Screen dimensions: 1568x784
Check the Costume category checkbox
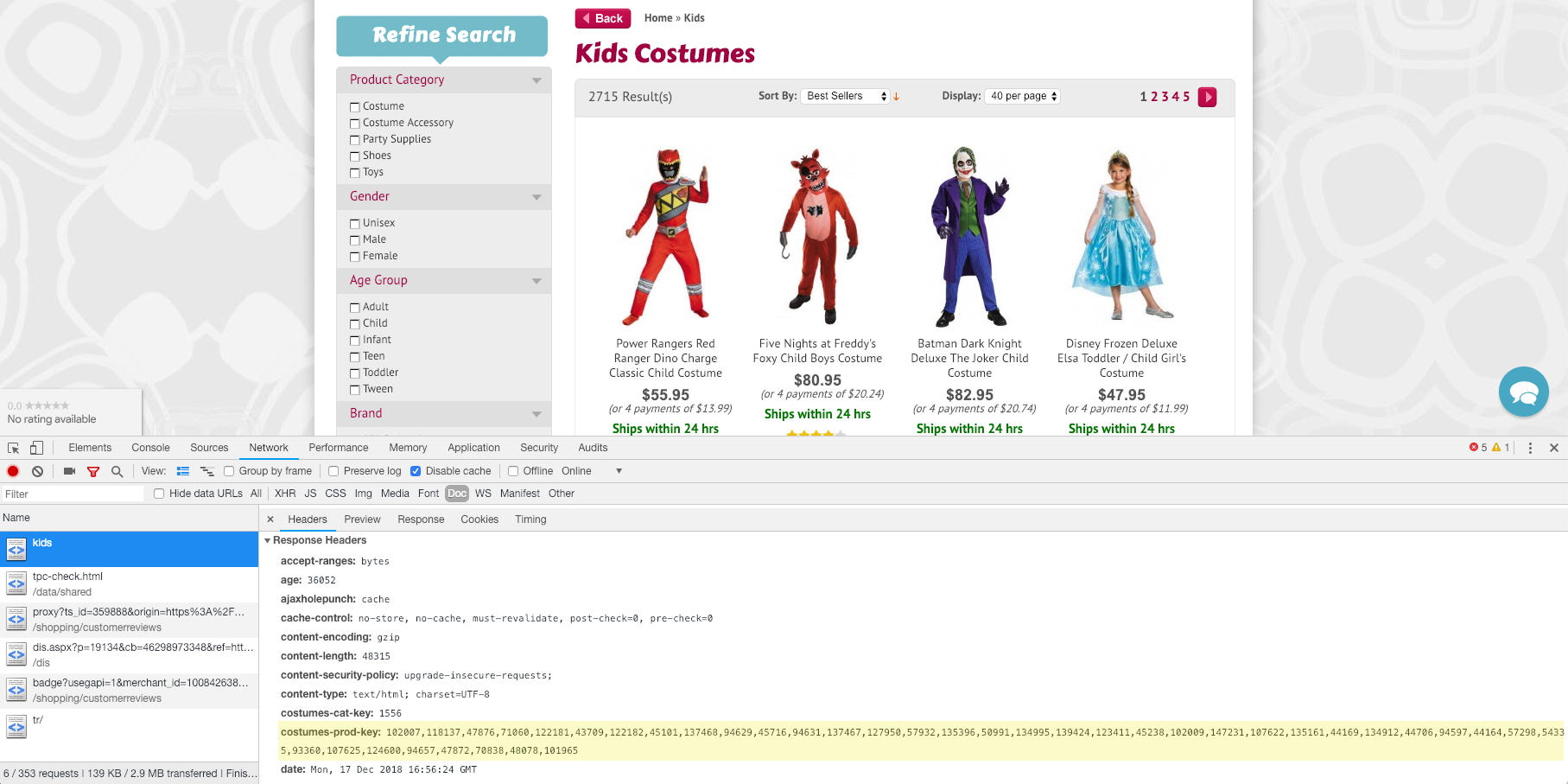click(x=354, y=107)
